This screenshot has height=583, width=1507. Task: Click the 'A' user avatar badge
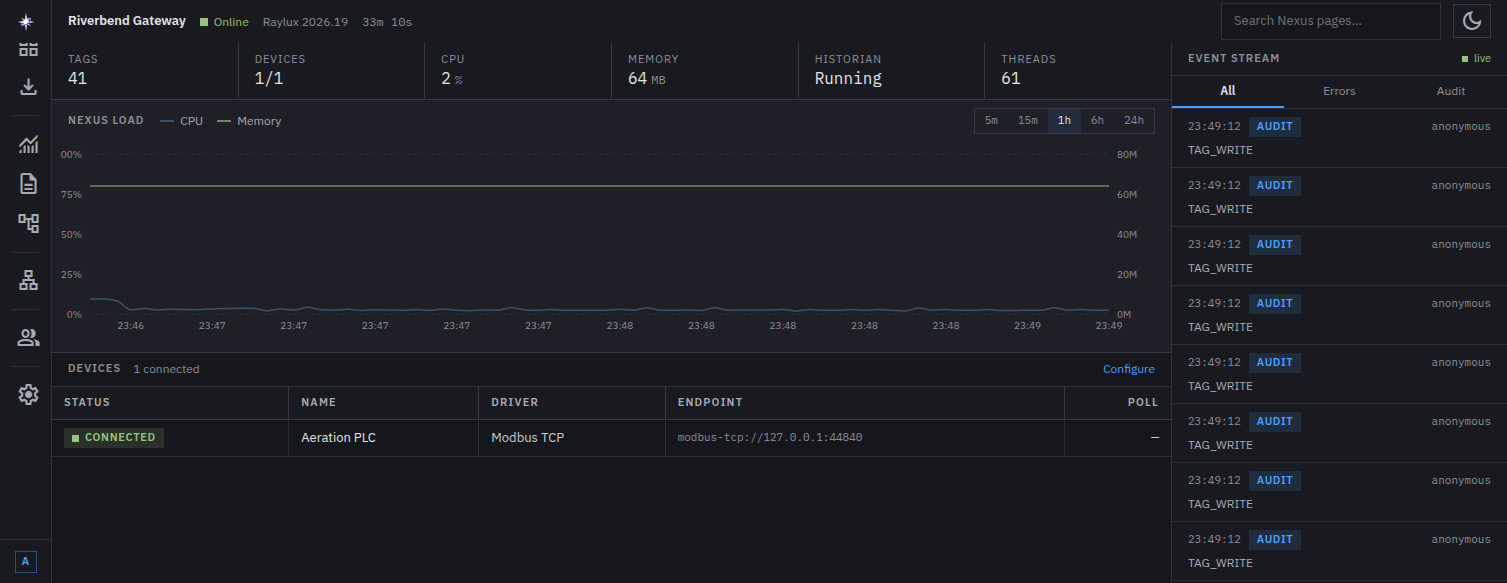[x=26, y=562]
